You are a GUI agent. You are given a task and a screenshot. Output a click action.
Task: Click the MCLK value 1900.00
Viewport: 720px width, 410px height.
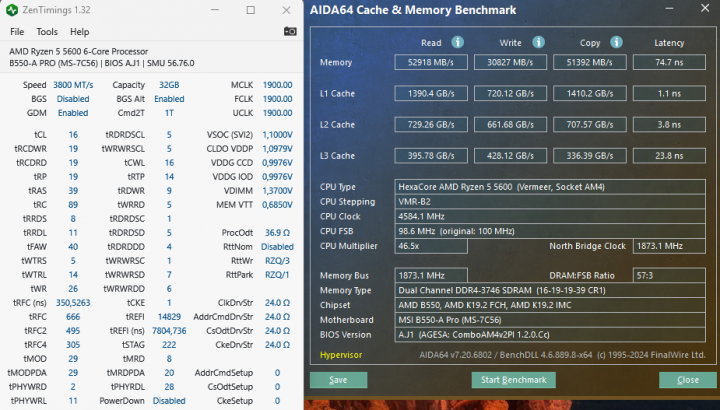coord(277,85)
